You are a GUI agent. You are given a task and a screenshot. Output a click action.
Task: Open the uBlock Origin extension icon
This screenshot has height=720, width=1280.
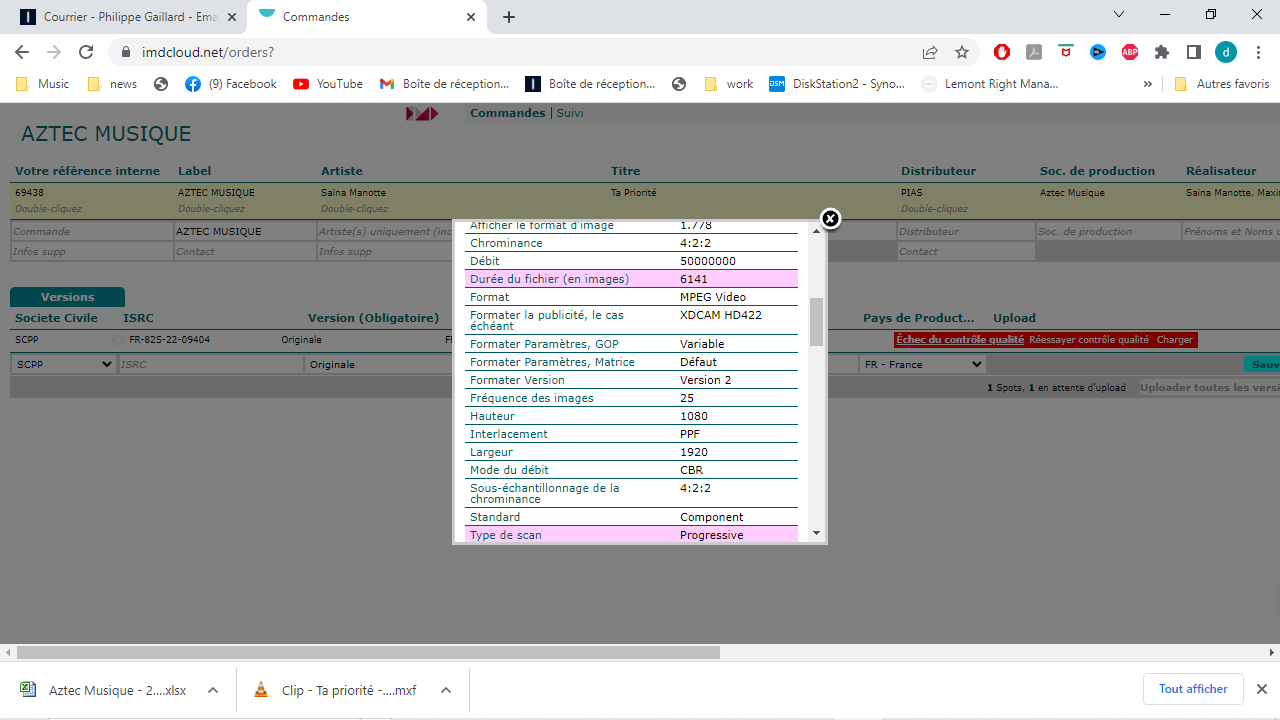tap(1002, 51)
